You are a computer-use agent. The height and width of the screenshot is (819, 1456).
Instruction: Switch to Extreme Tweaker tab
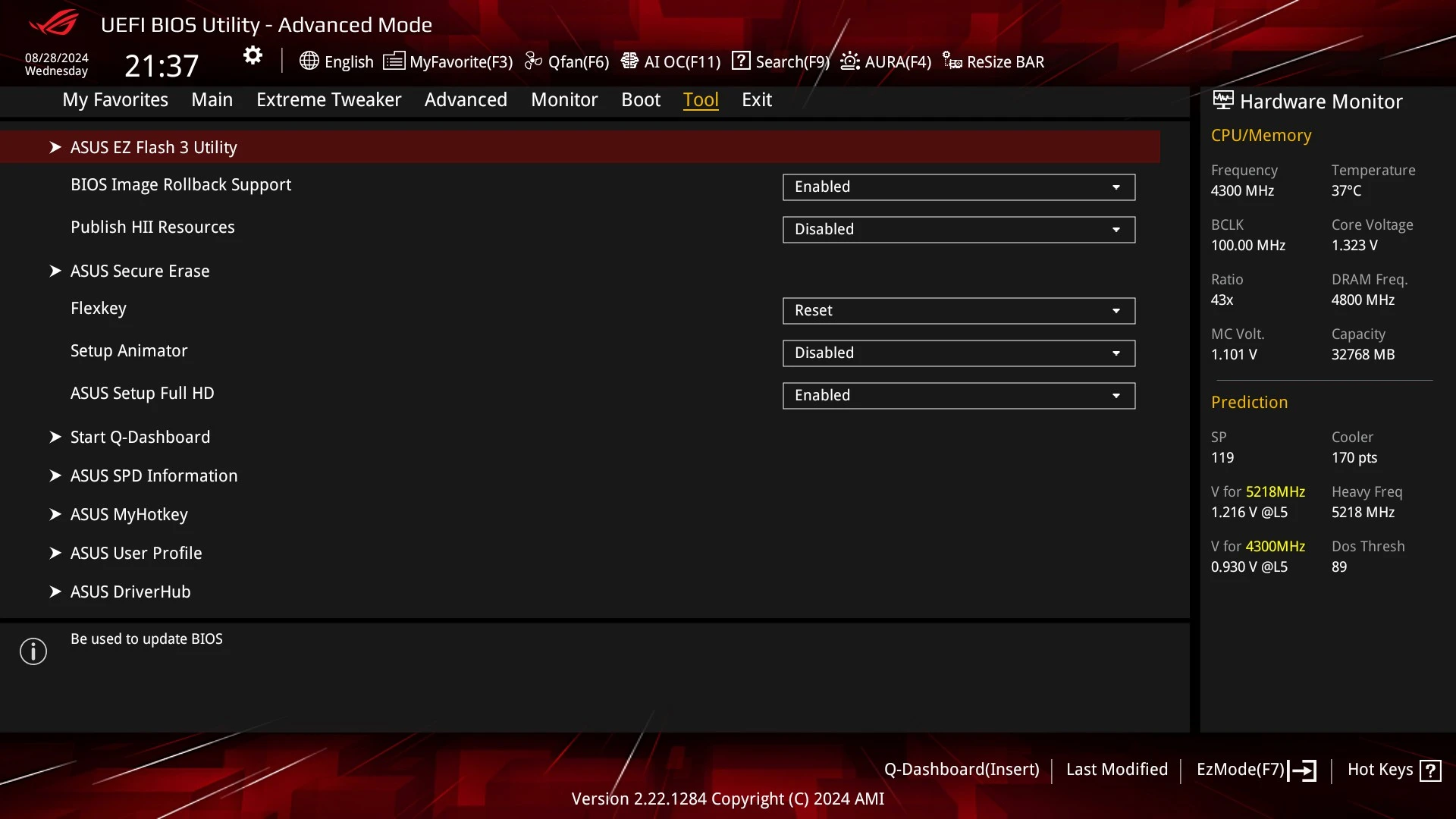(x=328, y=99)
